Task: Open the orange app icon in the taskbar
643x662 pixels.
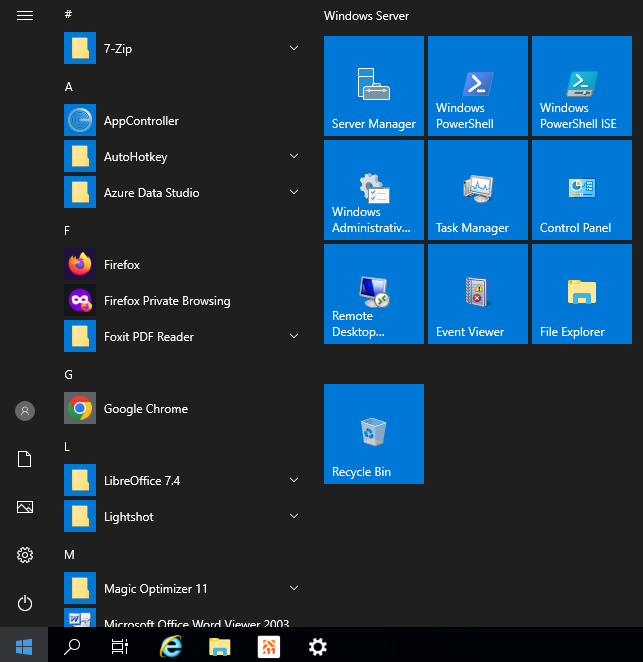Action: click(269, 646)
